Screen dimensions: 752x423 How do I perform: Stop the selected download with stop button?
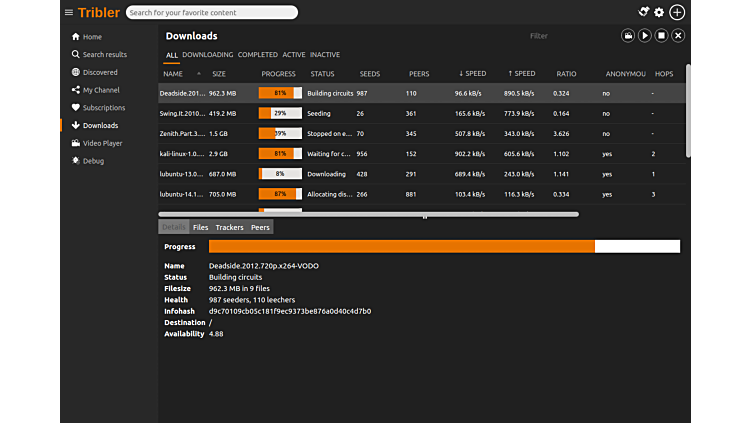click(x=662, y=36)
